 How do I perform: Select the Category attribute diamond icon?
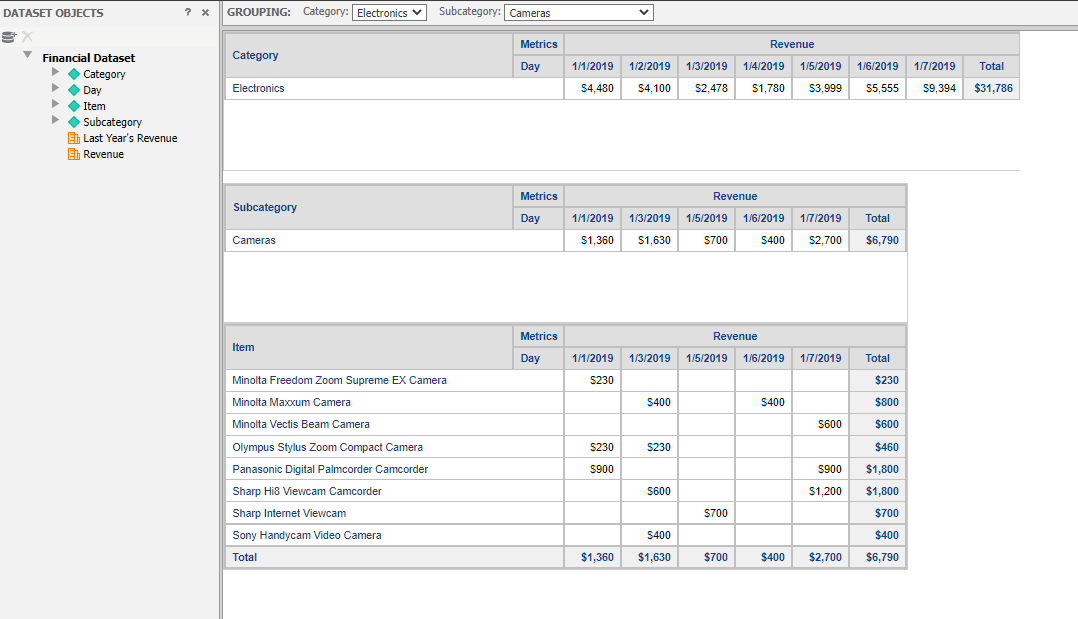[74, 74]
